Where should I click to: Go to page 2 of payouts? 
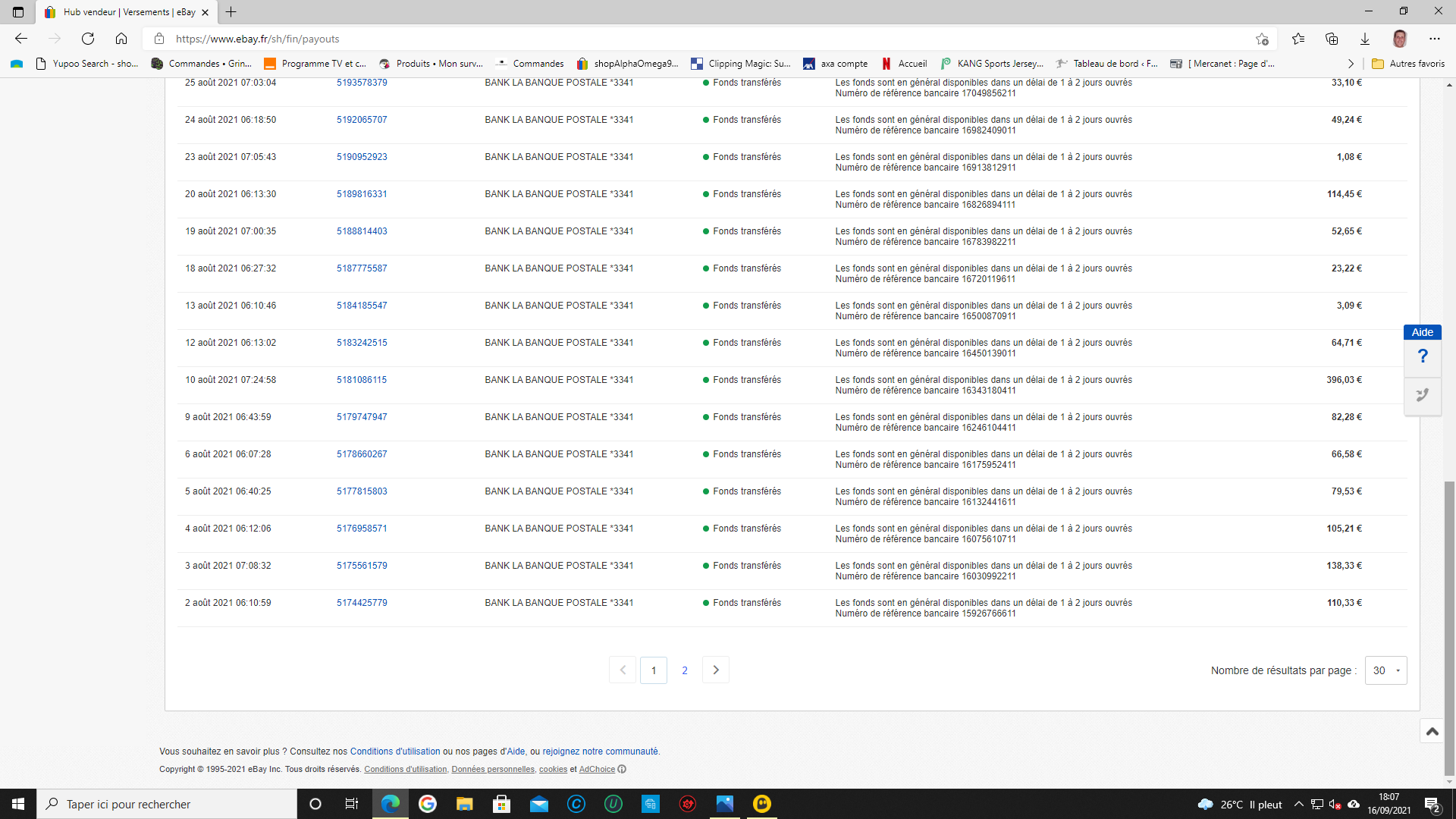(x=685, y=670)
